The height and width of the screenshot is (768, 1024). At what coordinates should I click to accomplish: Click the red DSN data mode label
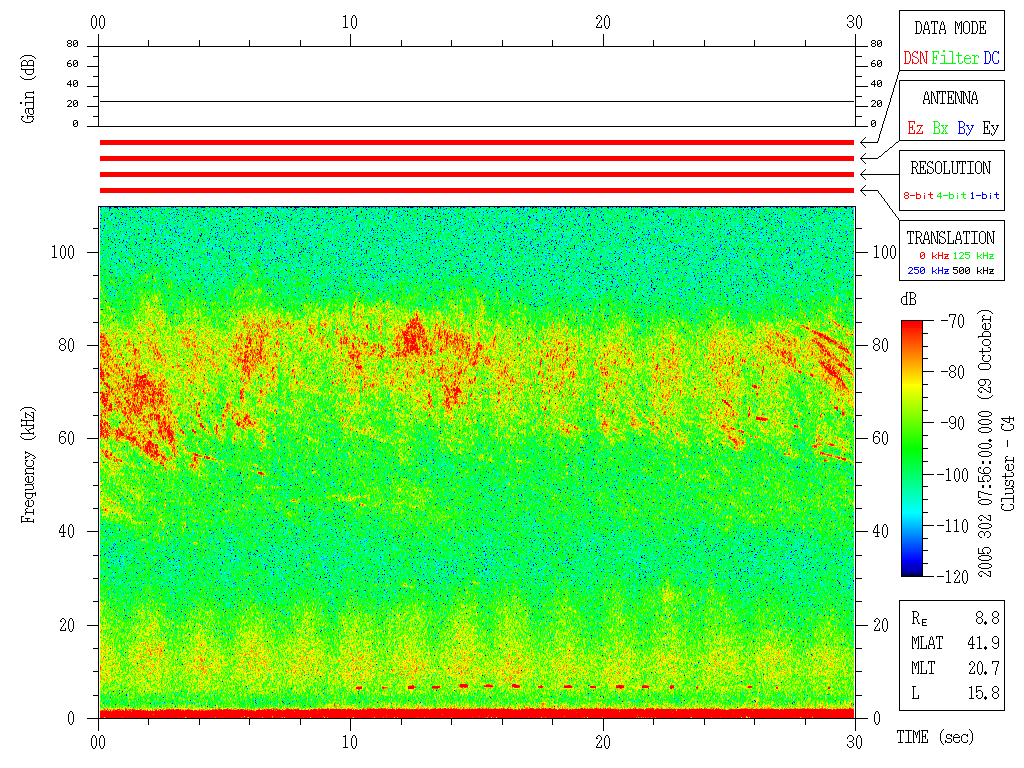point(915,59)
